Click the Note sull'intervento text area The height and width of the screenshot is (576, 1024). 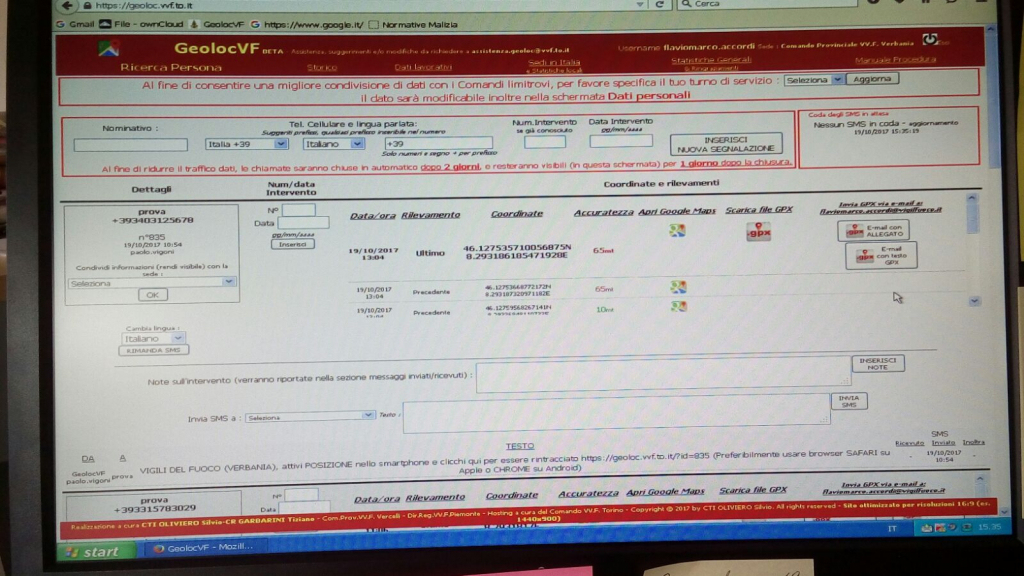click(x=663, y=374)
